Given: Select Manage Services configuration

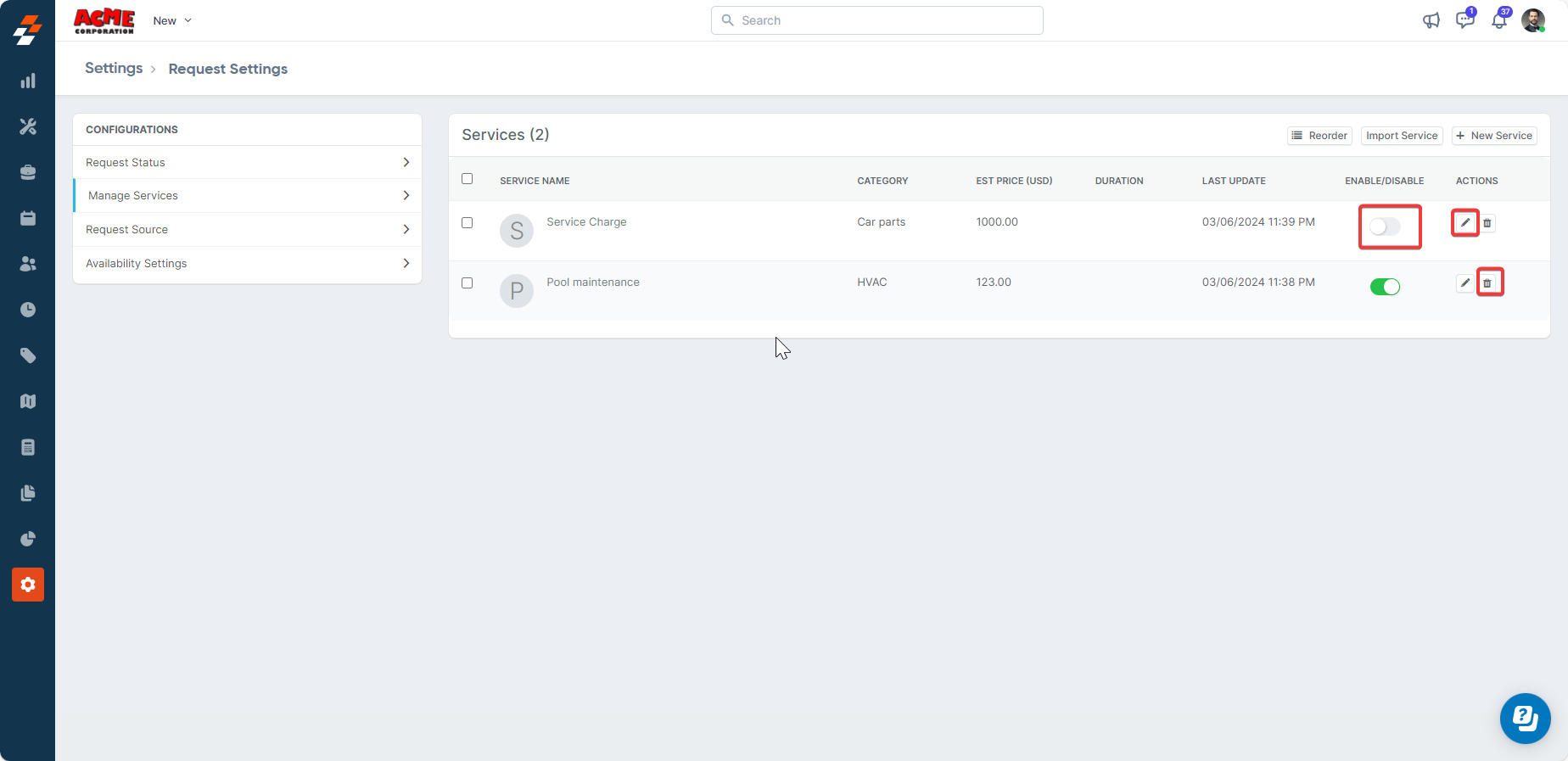Looking at the screenshot, I should click(x=248, y=195).
